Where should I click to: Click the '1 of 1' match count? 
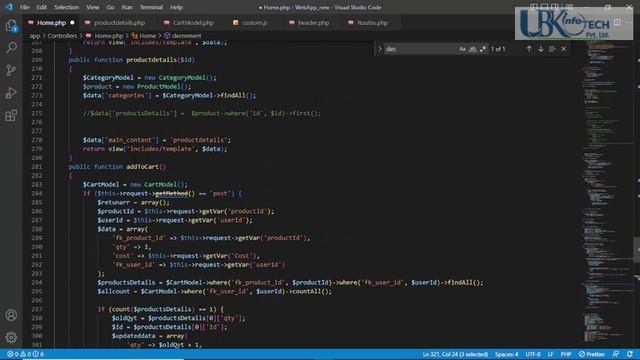tap(498, 49)
